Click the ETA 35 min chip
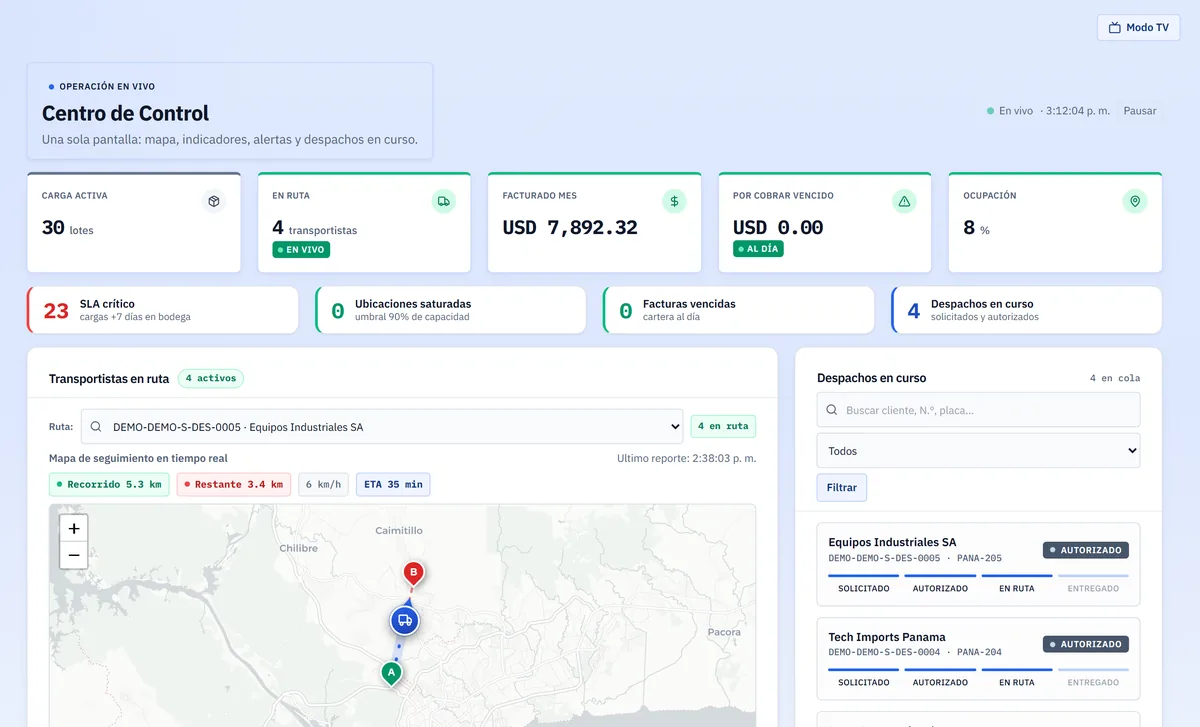This screenshot has width=1200, height=727. [x=393, y=485]
